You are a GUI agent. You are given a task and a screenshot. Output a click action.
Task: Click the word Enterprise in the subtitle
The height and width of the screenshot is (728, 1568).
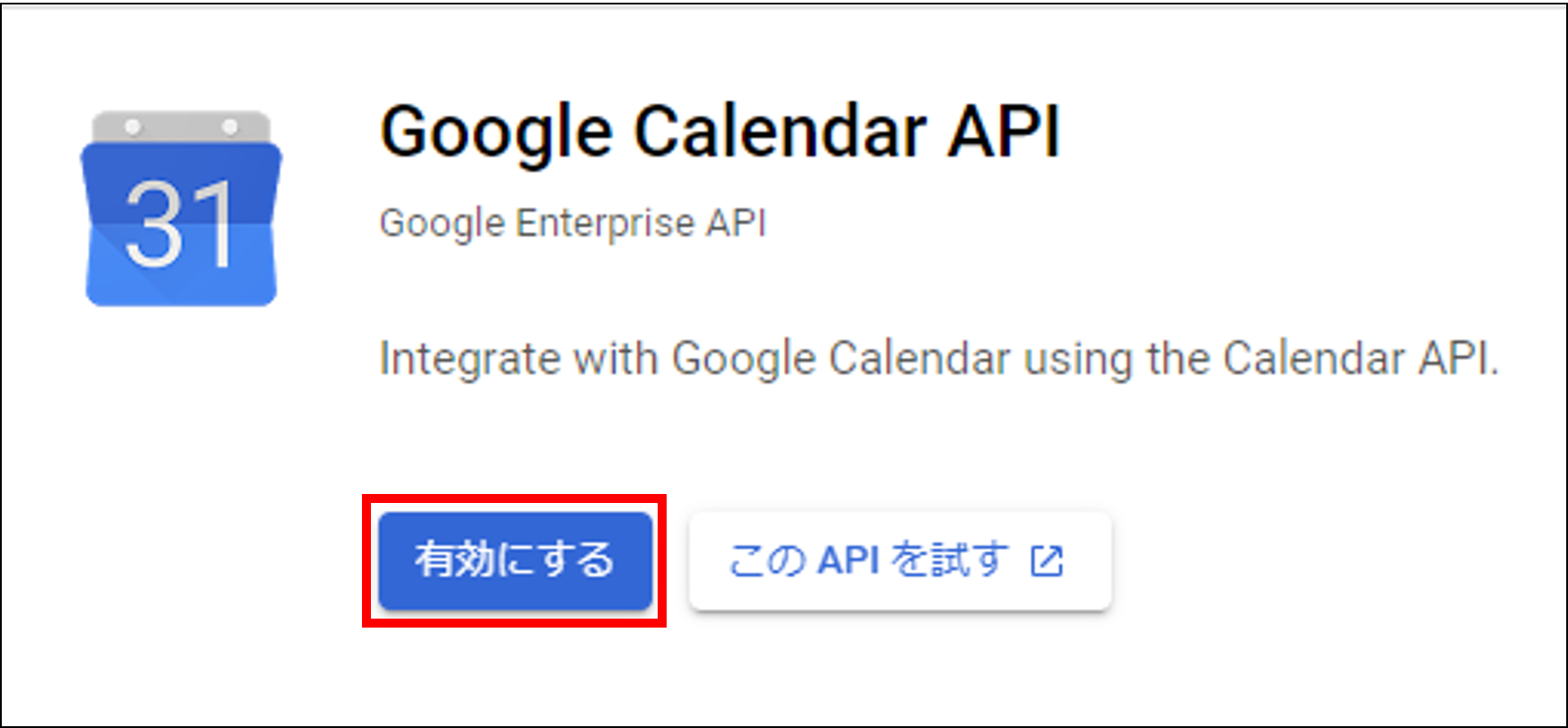pos(605,223)
